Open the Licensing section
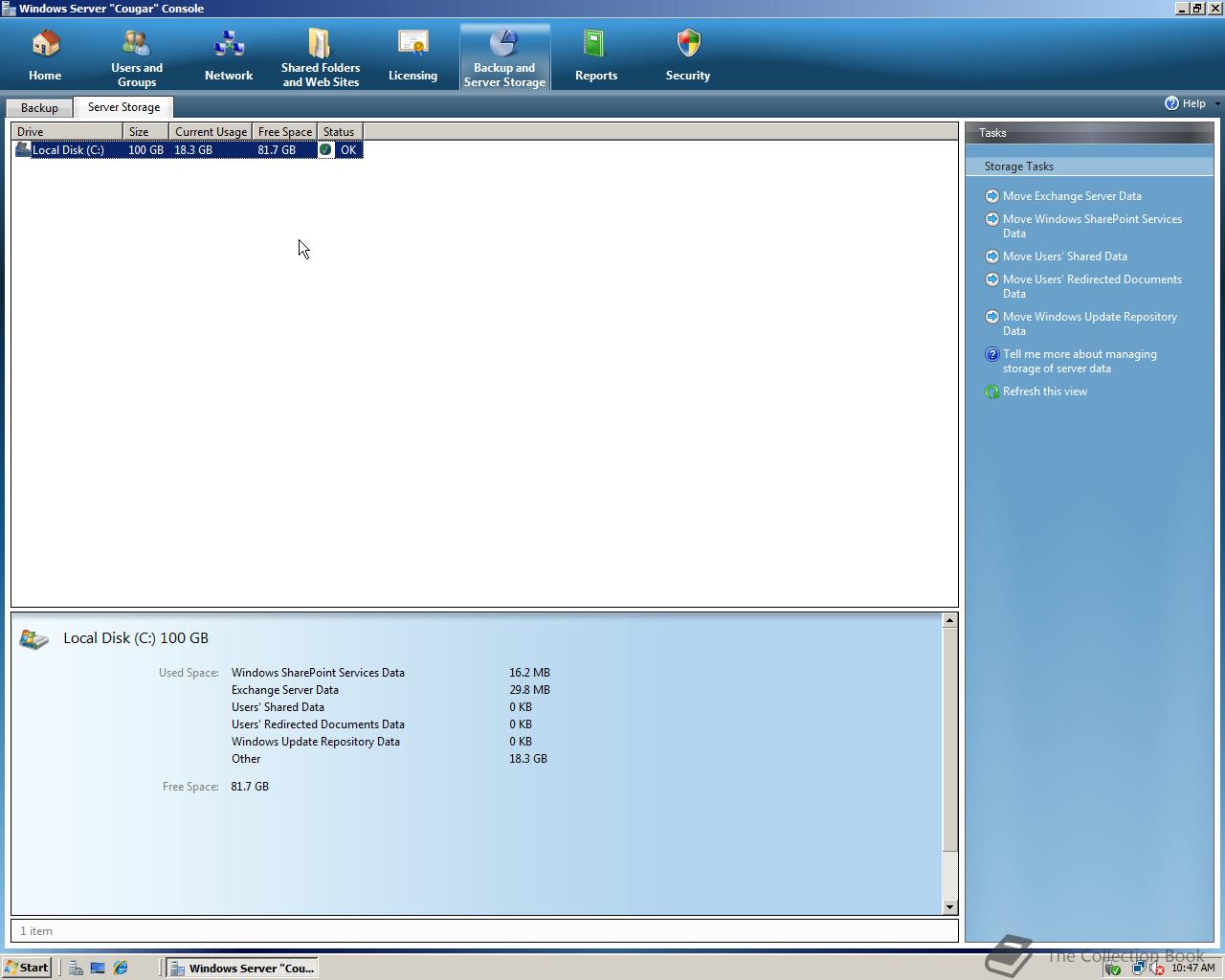The height and width of the screenshot is (980, 1225). click(x=412, y=56)
